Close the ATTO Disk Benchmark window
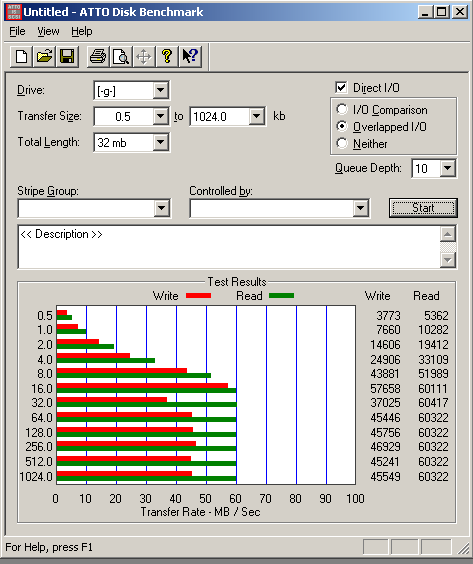 coord(459,12)
